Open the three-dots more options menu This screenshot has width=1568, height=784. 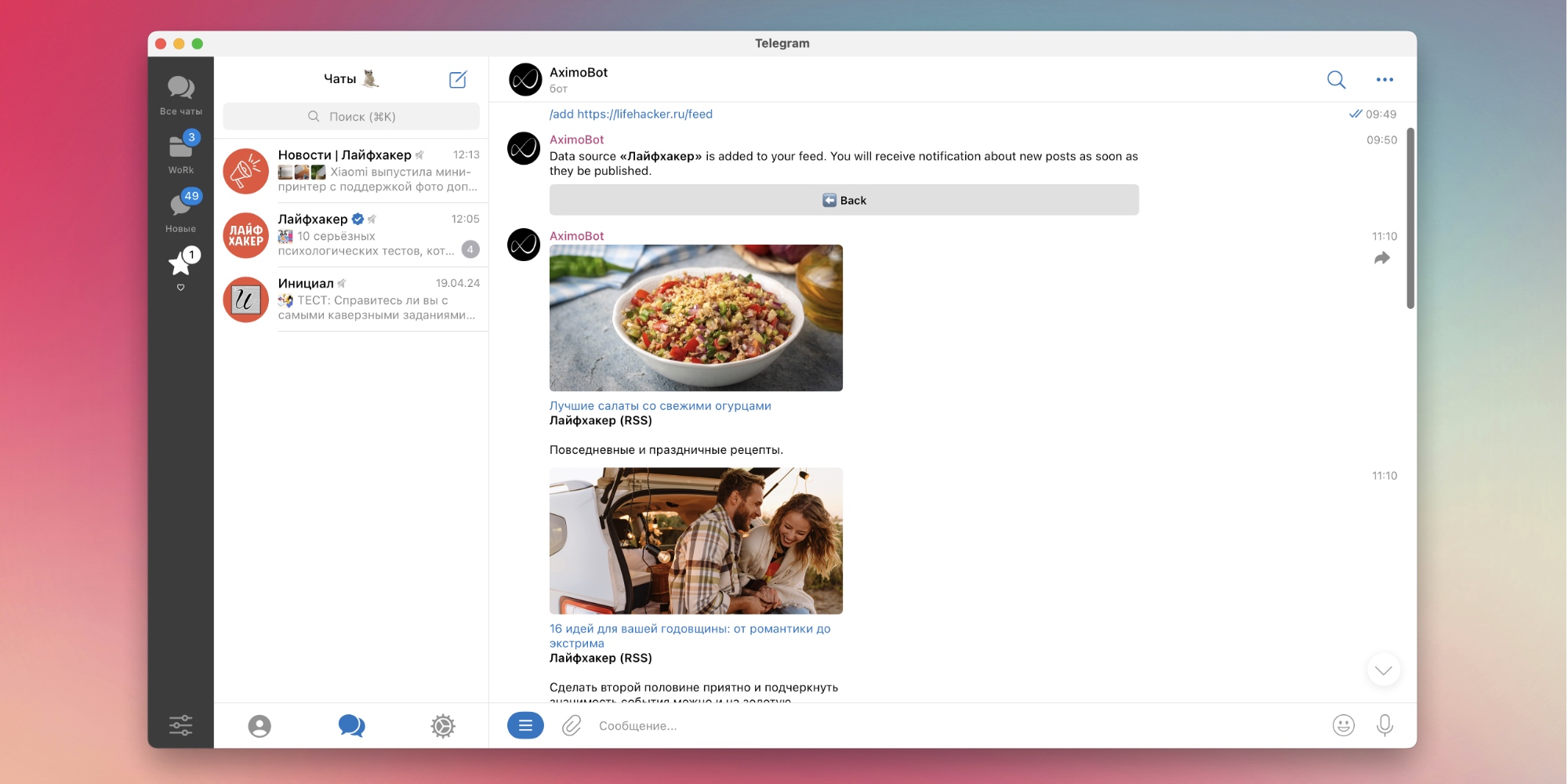(x=1385, y=79)
